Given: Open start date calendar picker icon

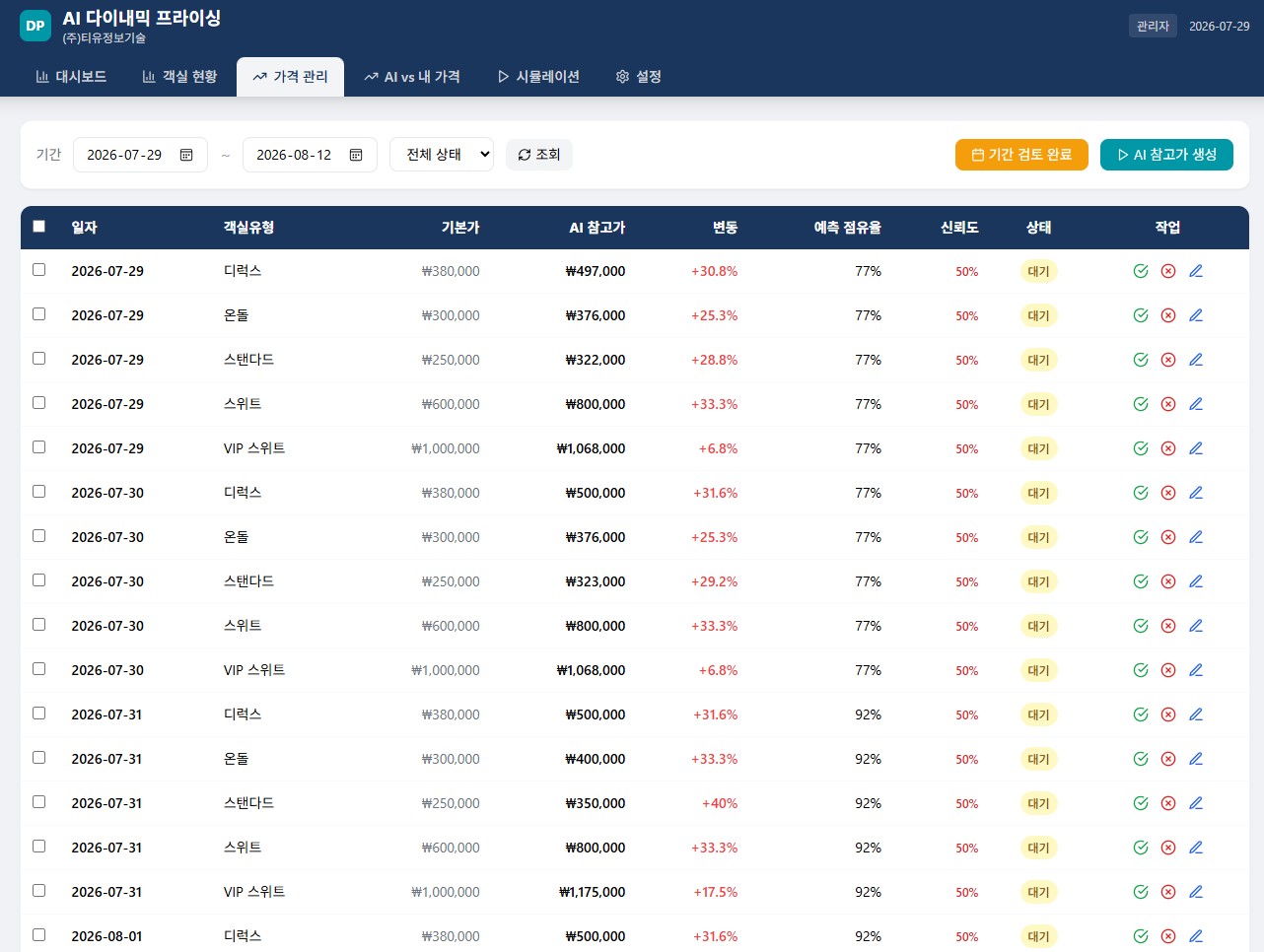Looking at the screenshot, I should coord(186,155).
